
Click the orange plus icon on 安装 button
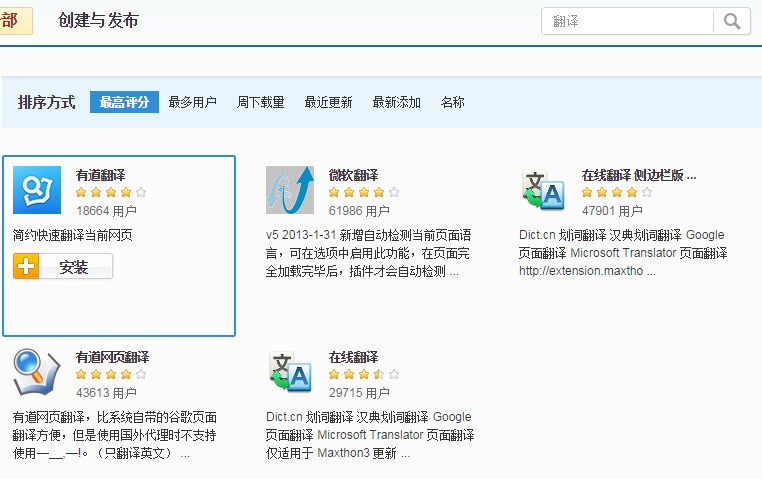26,266
